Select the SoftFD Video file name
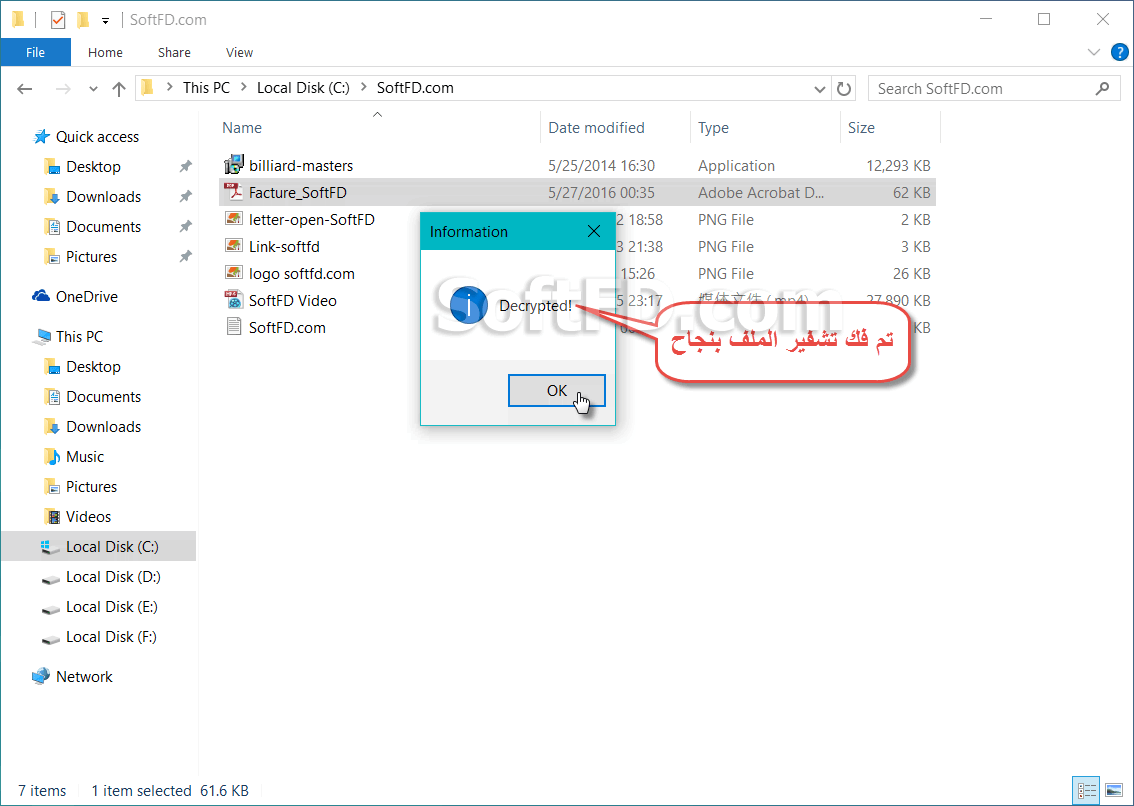Viewport: 1134px width, 806px height. (x=292, y=300)
